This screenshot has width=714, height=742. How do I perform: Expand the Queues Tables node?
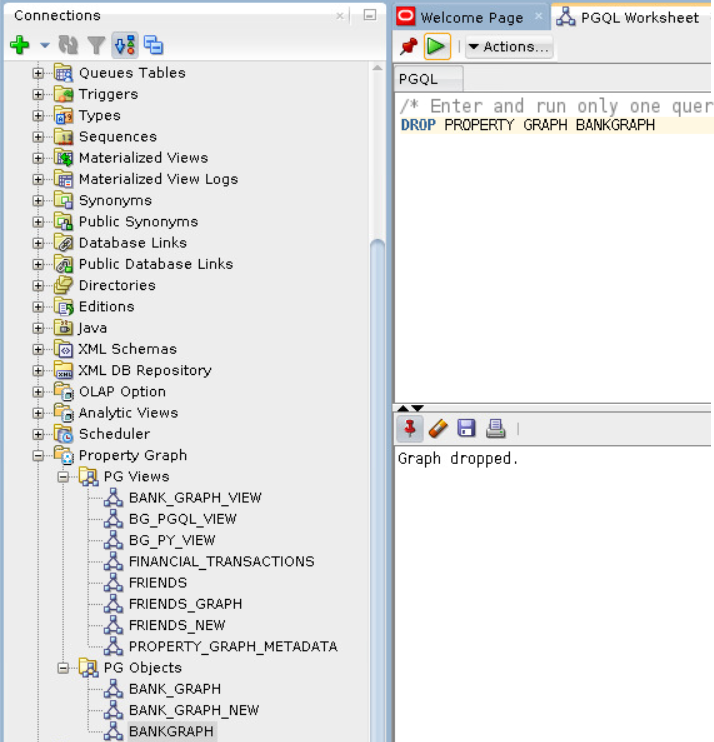pyautogui.click(x=38, y=73)
